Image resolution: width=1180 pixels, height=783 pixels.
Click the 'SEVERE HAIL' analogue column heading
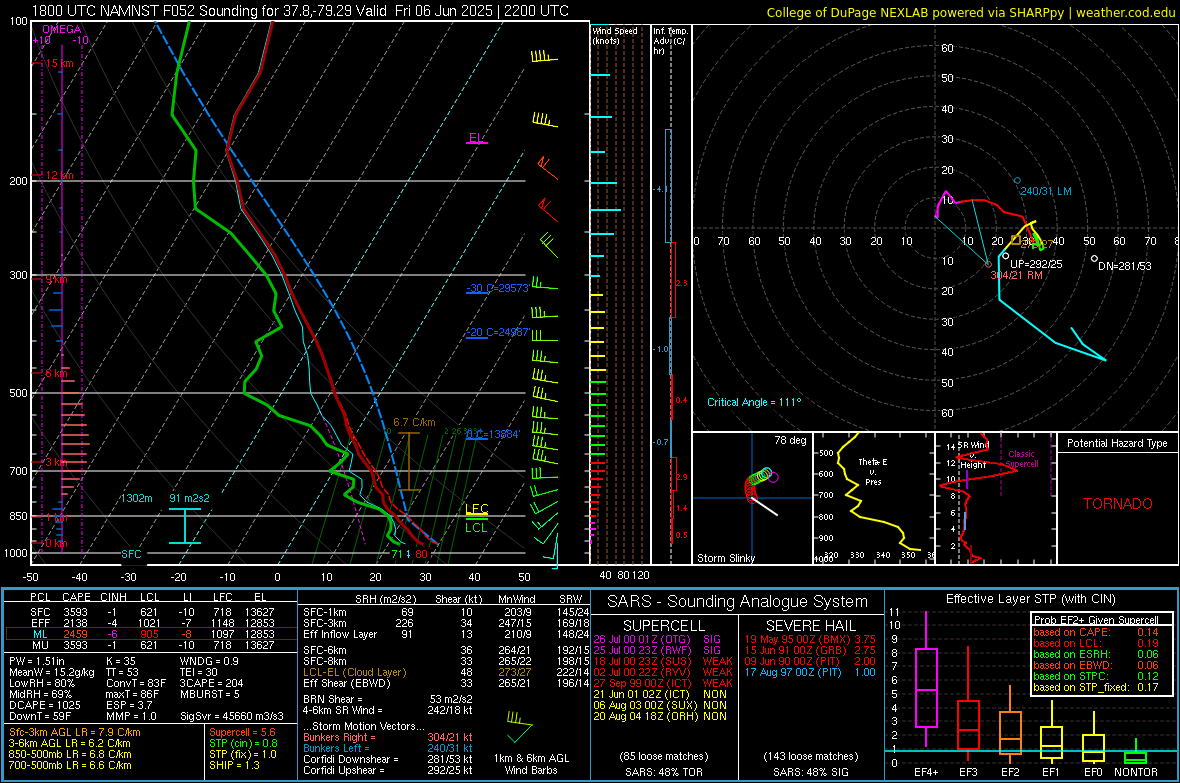(x=810, y=626)
